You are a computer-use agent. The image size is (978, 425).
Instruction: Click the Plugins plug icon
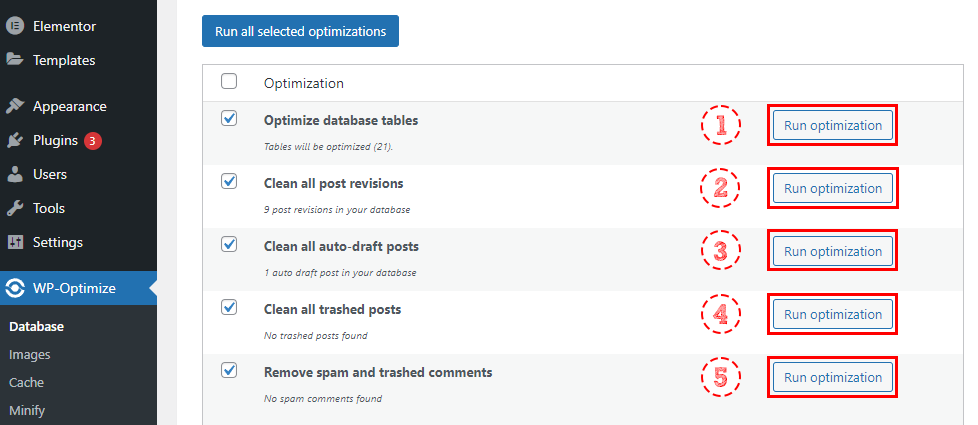pyautogui.click(x=14, y=140)
